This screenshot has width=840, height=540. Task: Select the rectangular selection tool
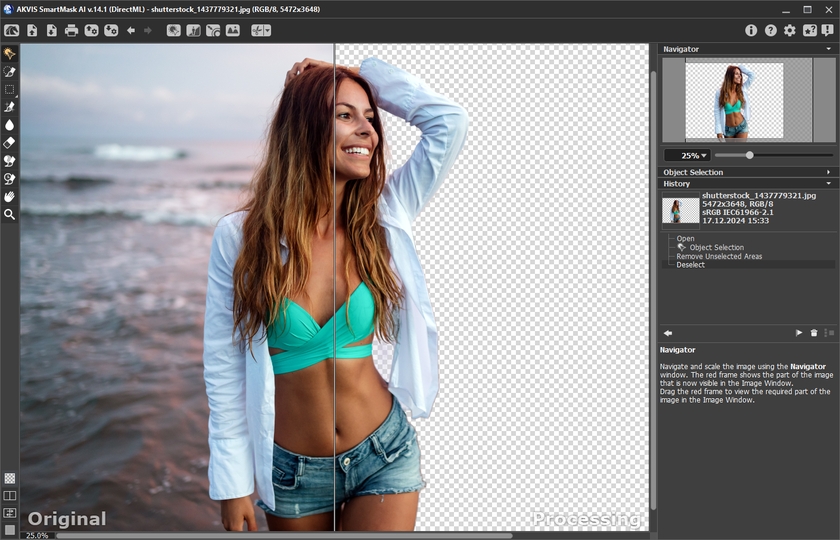coord(9,89)
